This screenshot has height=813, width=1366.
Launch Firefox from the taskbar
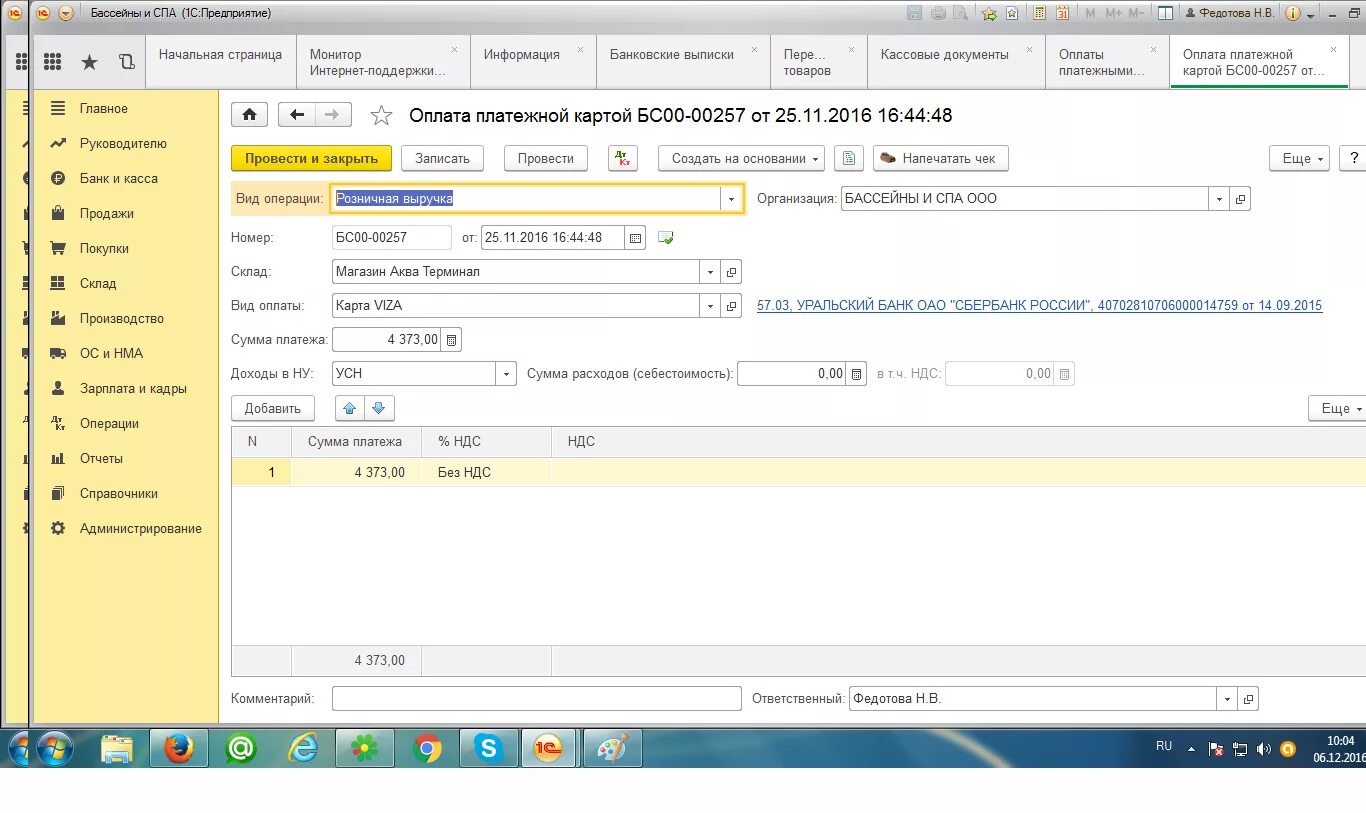179,748
